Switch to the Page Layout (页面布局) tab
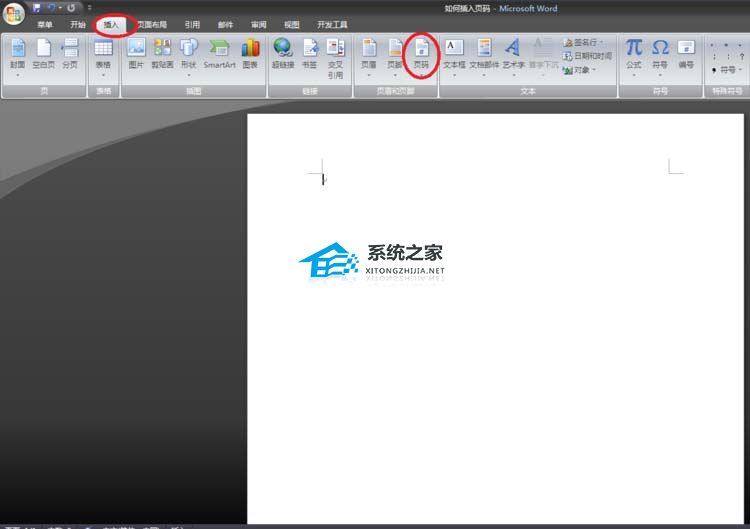 (152, 24)
